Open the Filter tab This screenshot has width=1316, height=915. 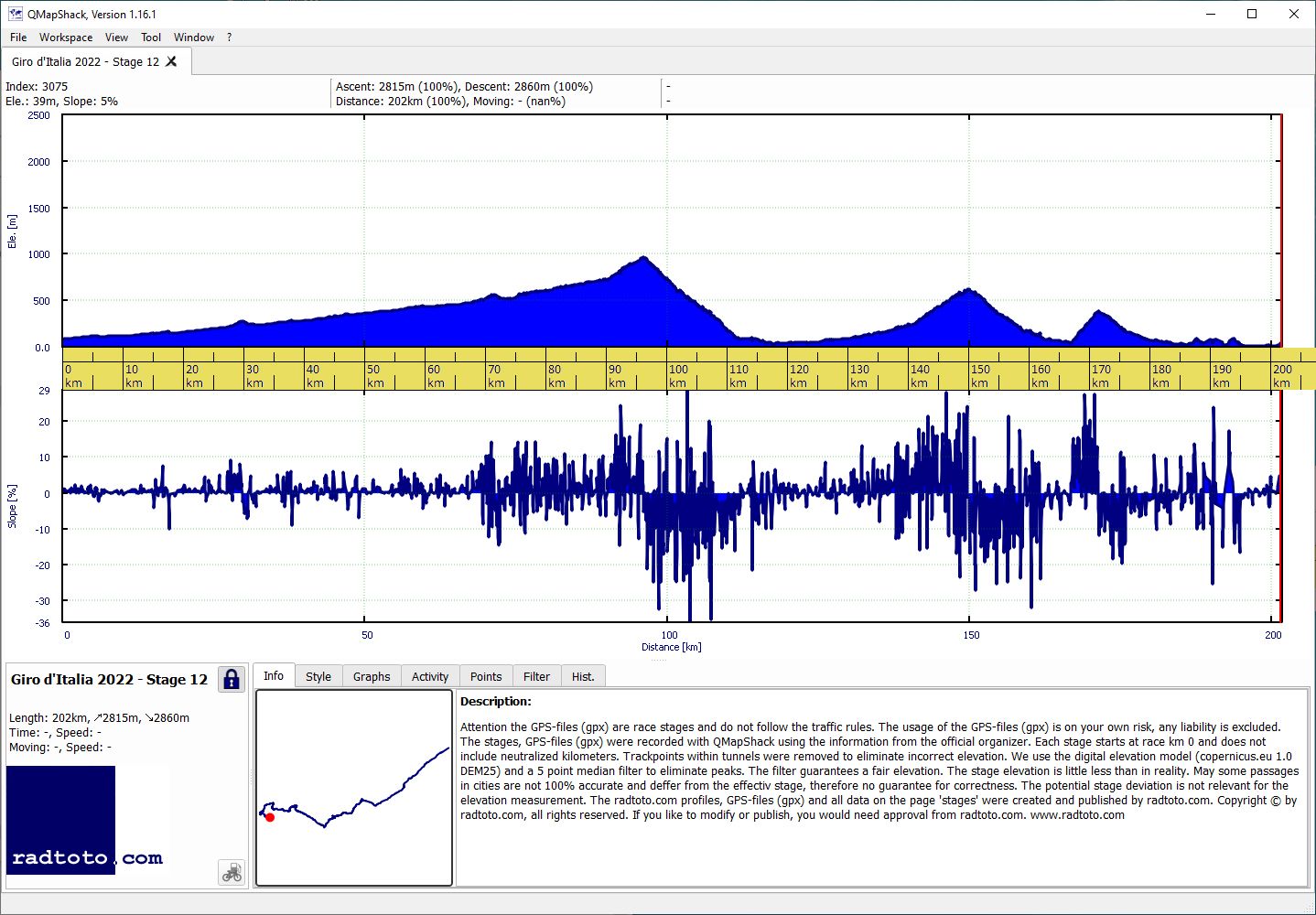[536, 676]
